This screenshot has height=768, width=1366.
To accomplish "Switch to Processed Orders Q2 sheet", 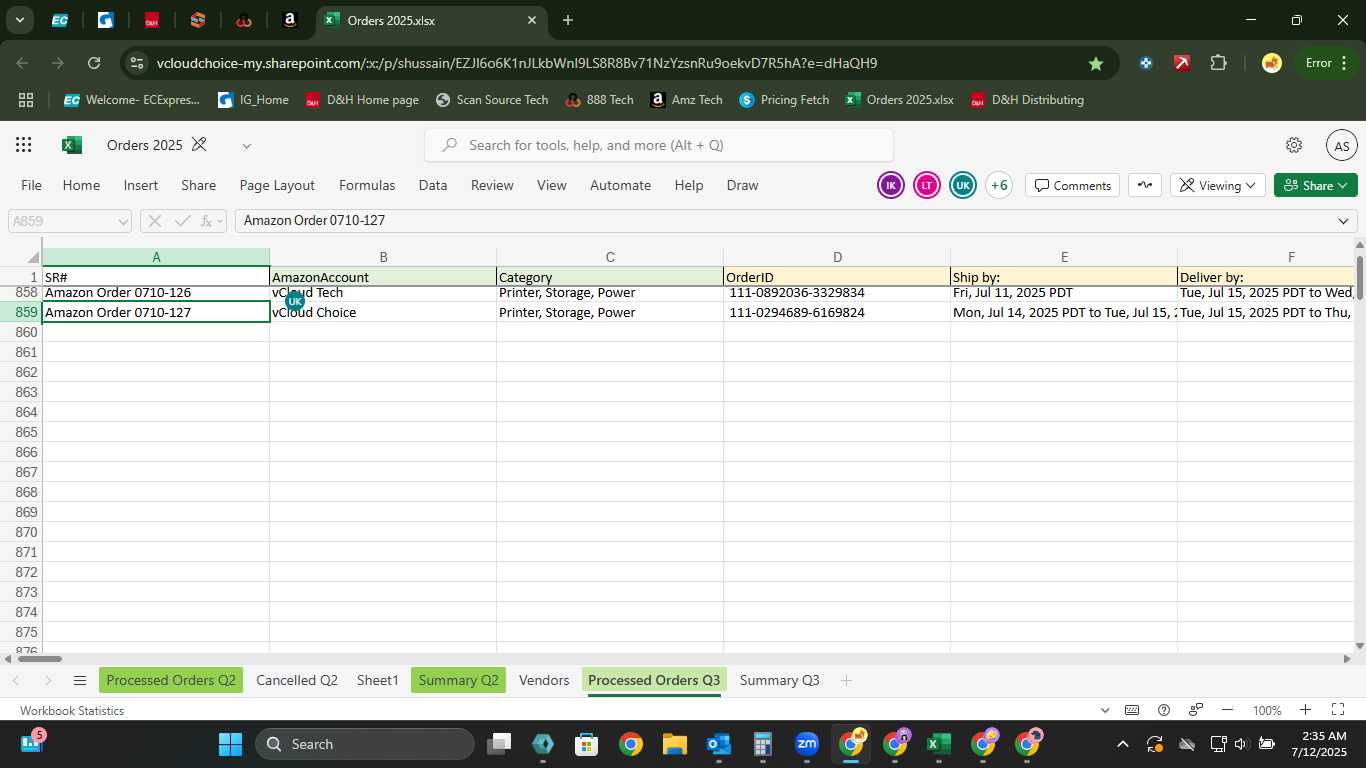I will click(171, 680).
